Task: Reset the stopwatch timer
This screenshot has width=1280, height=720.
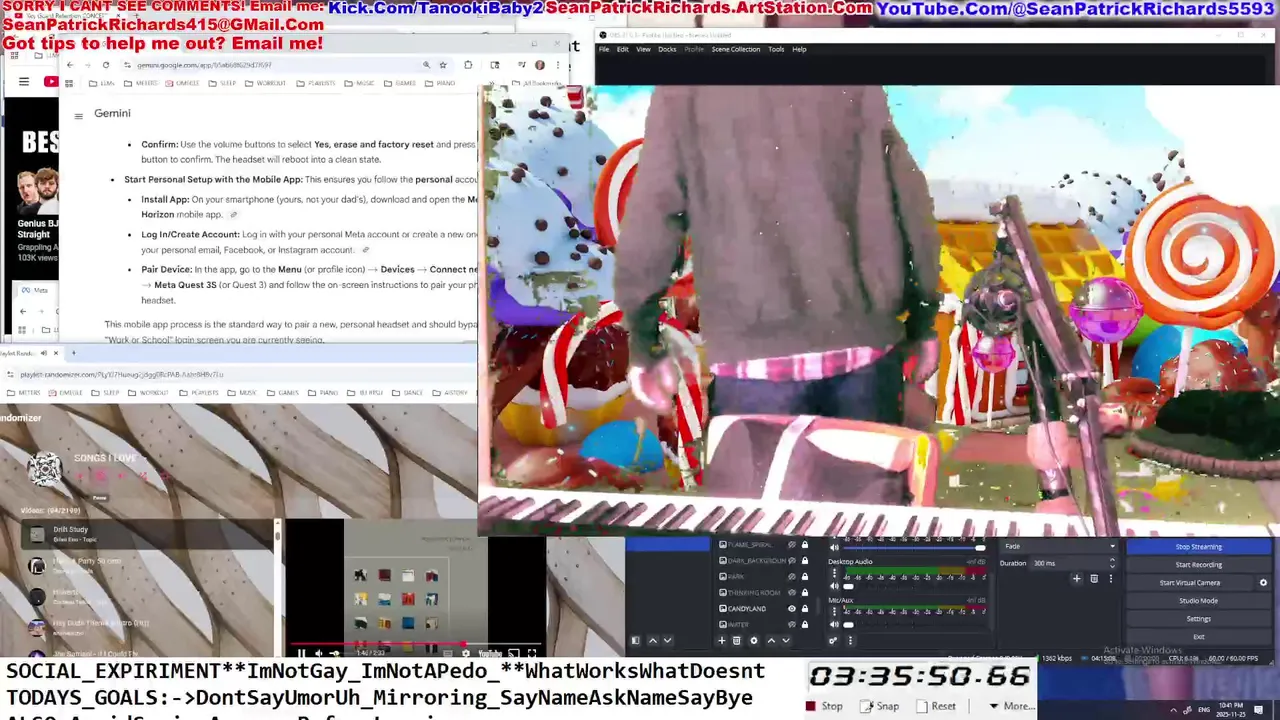Action: pyautogui.click(x=936, y=706)
